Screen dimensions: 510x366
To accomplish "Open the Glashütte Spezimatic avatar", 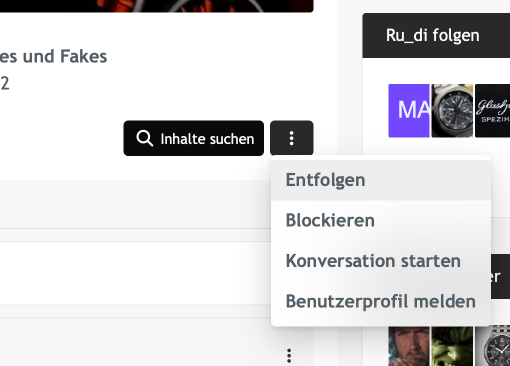I will click(x=493, y=111).
